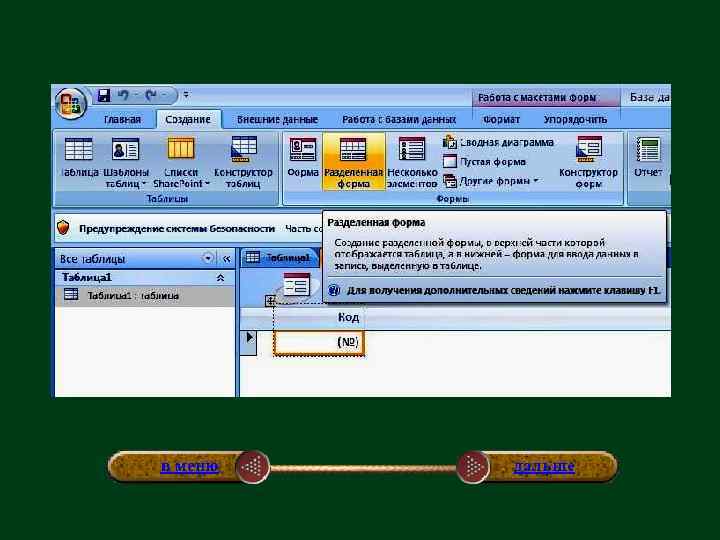This screenshot has height=540, width=720.
Task: Click Сводная диаграмма
Action: [499, 143]
